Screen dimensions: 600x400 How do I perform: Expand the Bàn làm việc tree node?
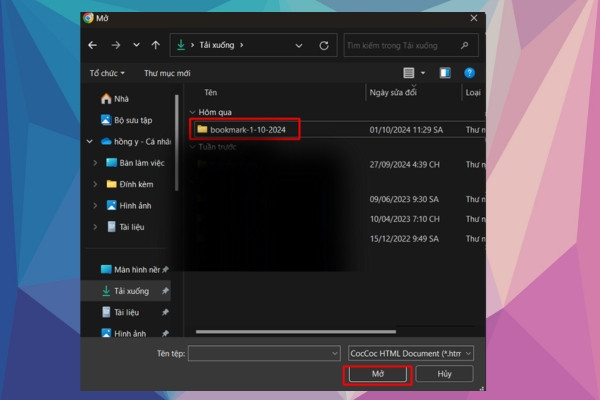95,163
